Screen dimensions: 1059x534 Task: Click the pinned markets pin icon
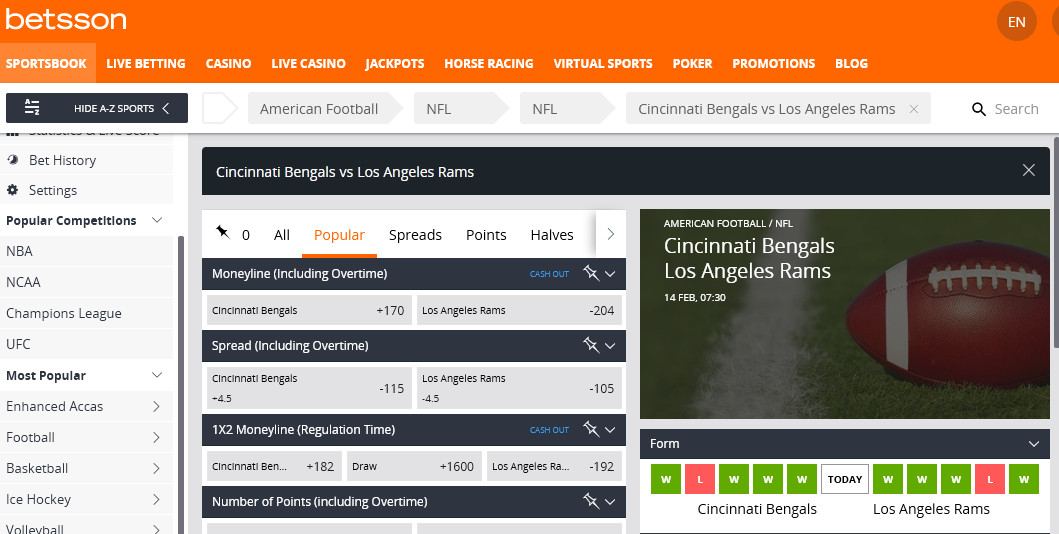click(222, 232)
